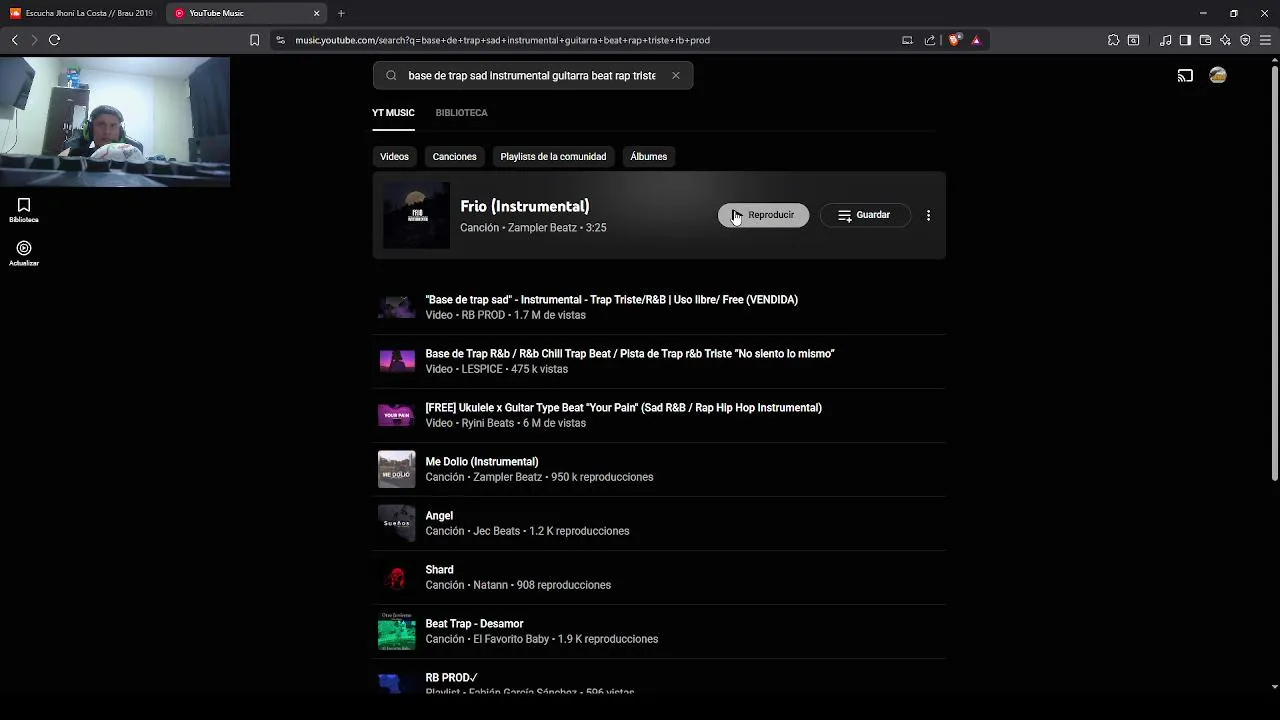Open the Frio (Instrumental) title link
1280x720 pixels.
524,206
